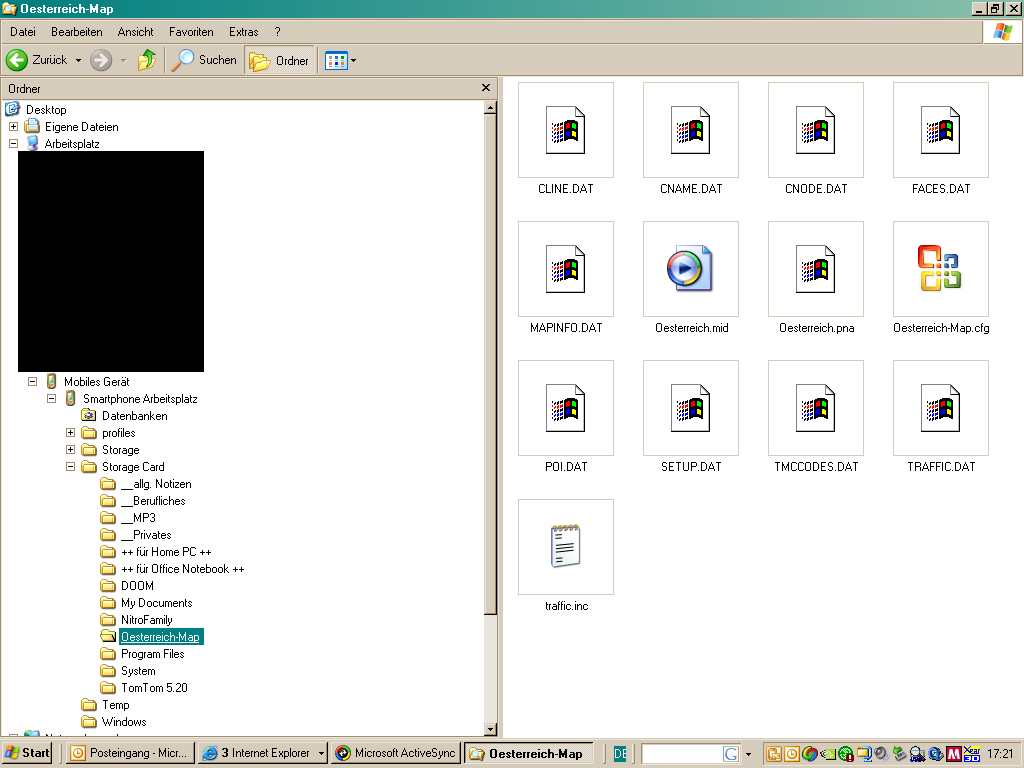Click folder tree scrollbar down arrow
The width and height of the screenshot is (1024, 768).
pyautogui.click(x=490, y=729)
